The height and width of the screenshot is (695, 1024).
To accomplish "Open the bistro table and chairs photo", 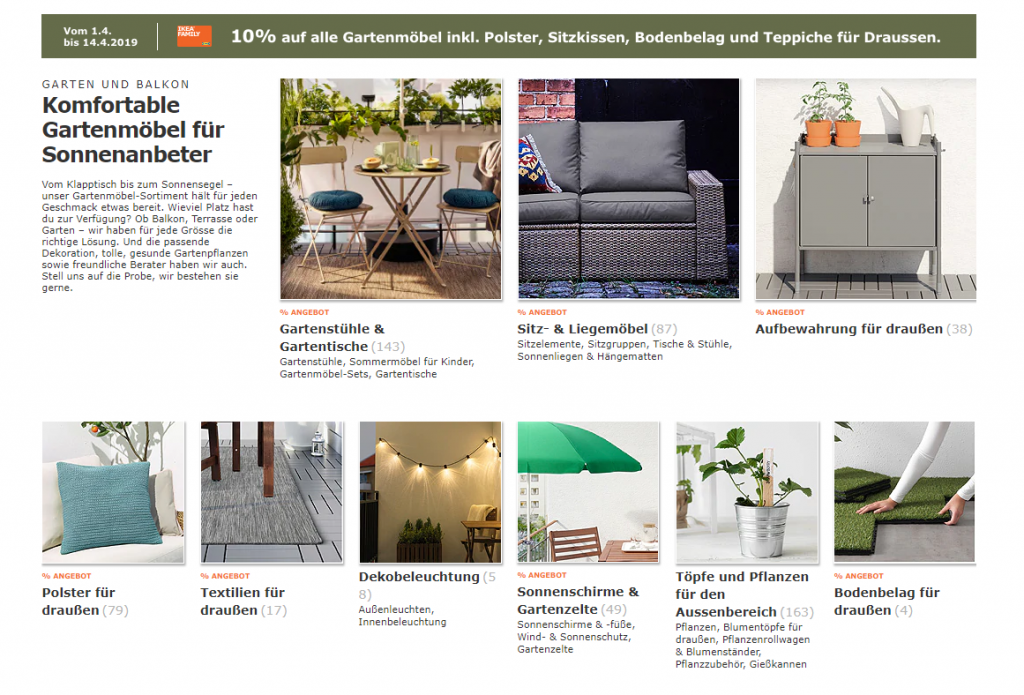I will [391, 189].
